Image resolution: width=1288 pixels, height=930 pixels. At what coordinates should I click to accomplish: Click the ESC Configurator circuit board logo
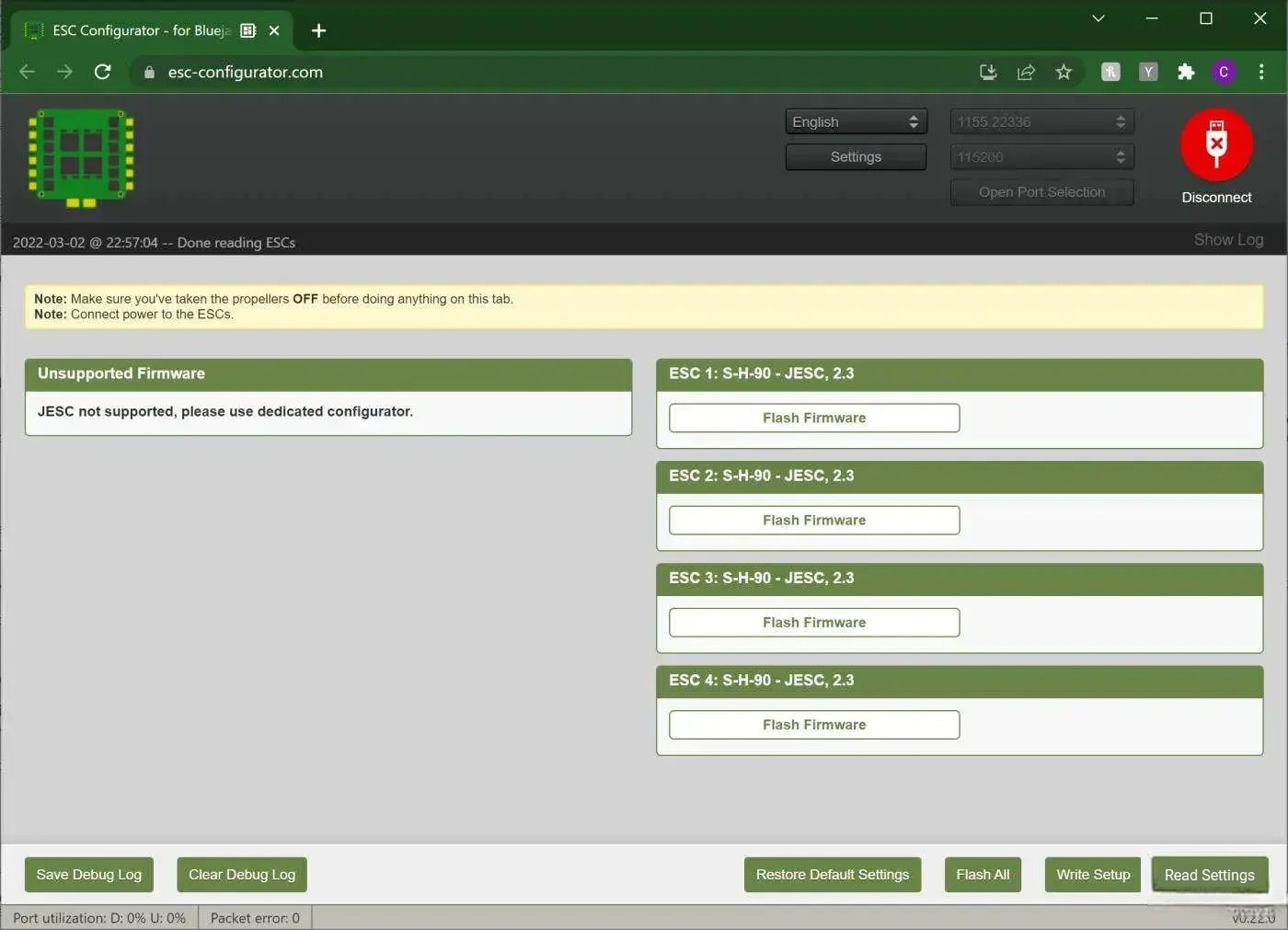80,156
